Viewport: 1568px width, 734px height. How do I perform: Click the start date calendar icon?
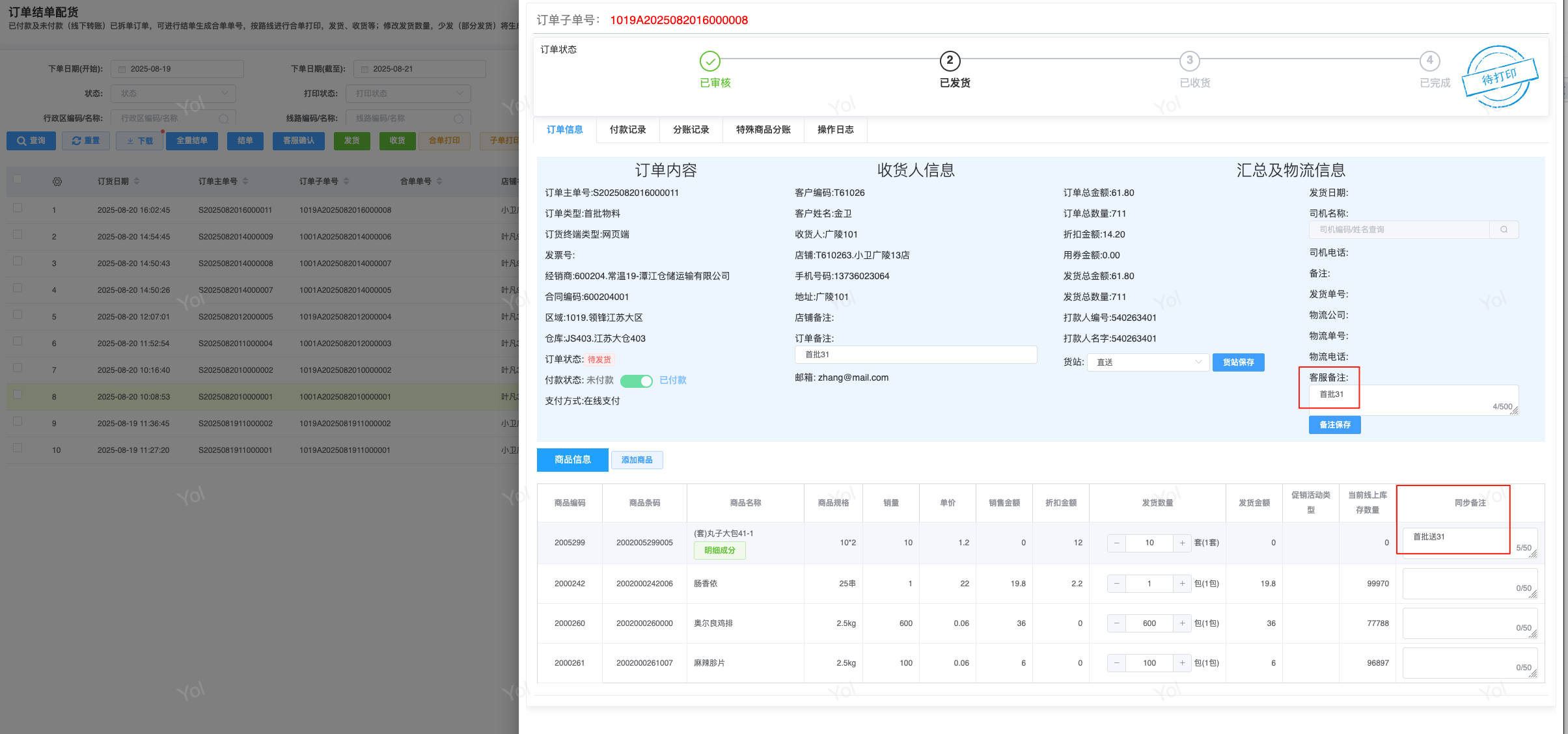122,69
